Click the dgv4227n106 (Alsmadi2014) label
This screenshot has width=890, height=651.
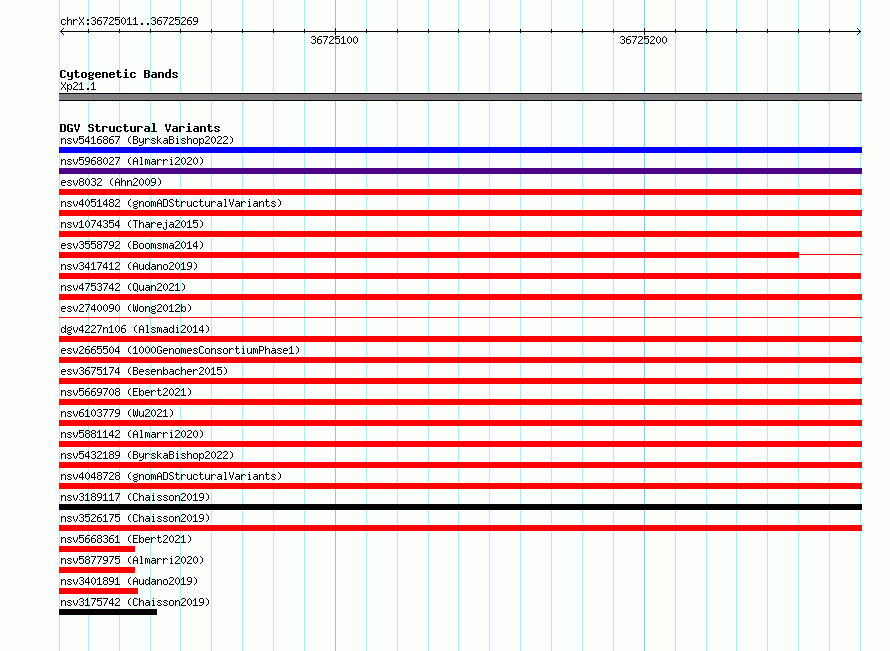coord(135,329)
